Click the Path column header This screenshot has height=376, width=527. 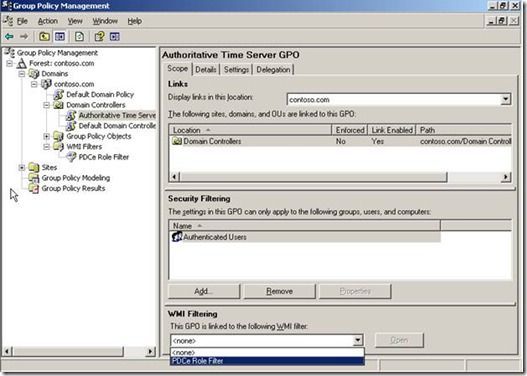point(464,130)
